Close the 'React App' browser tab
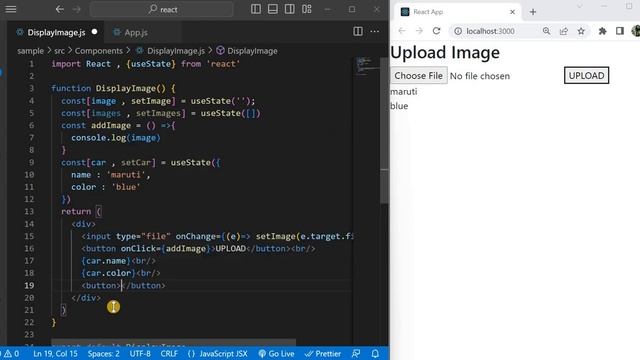 point(512,12)
